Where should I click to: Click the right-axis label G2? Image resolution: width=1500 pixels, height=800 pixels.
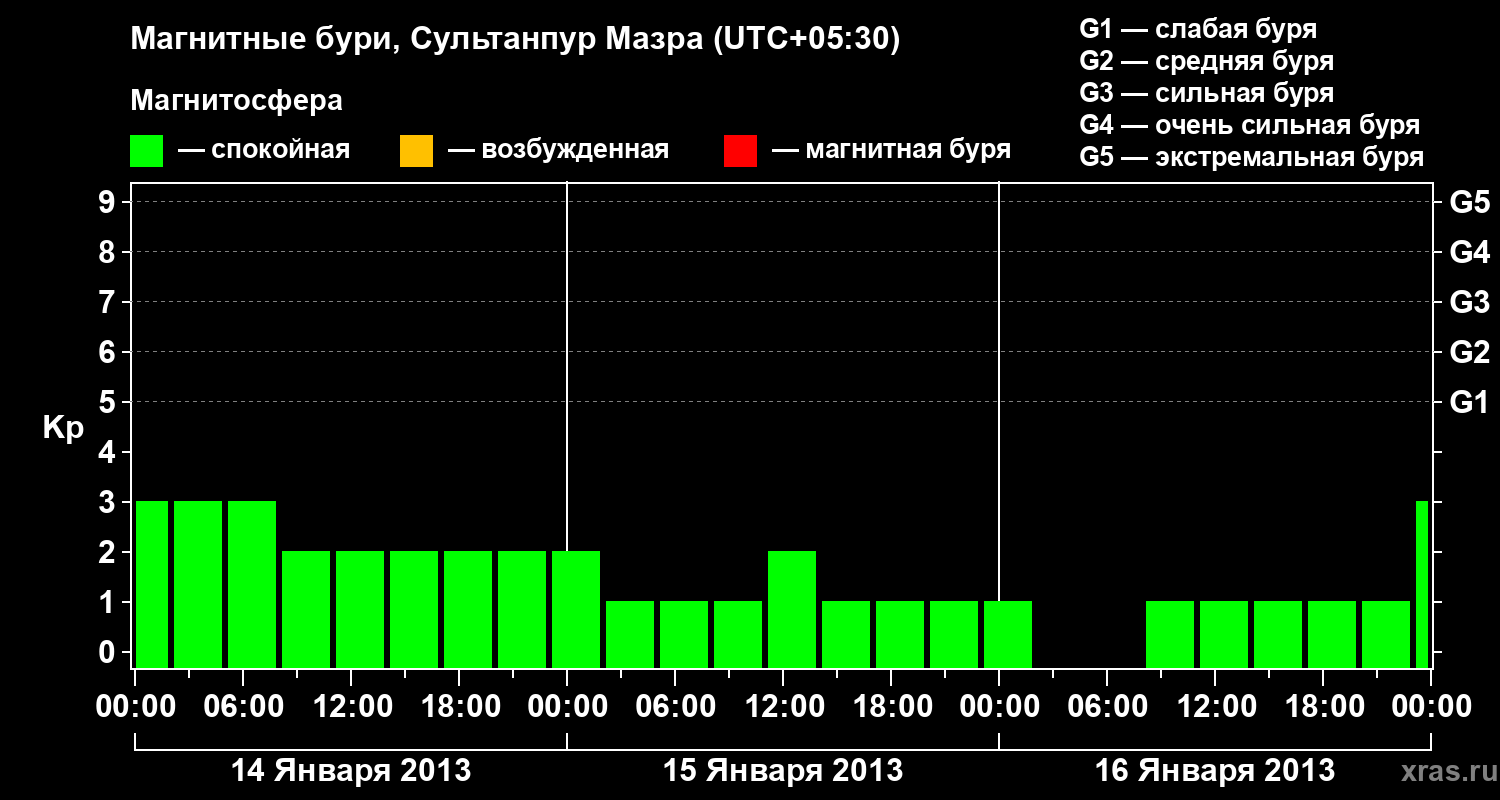[1469, 352]
